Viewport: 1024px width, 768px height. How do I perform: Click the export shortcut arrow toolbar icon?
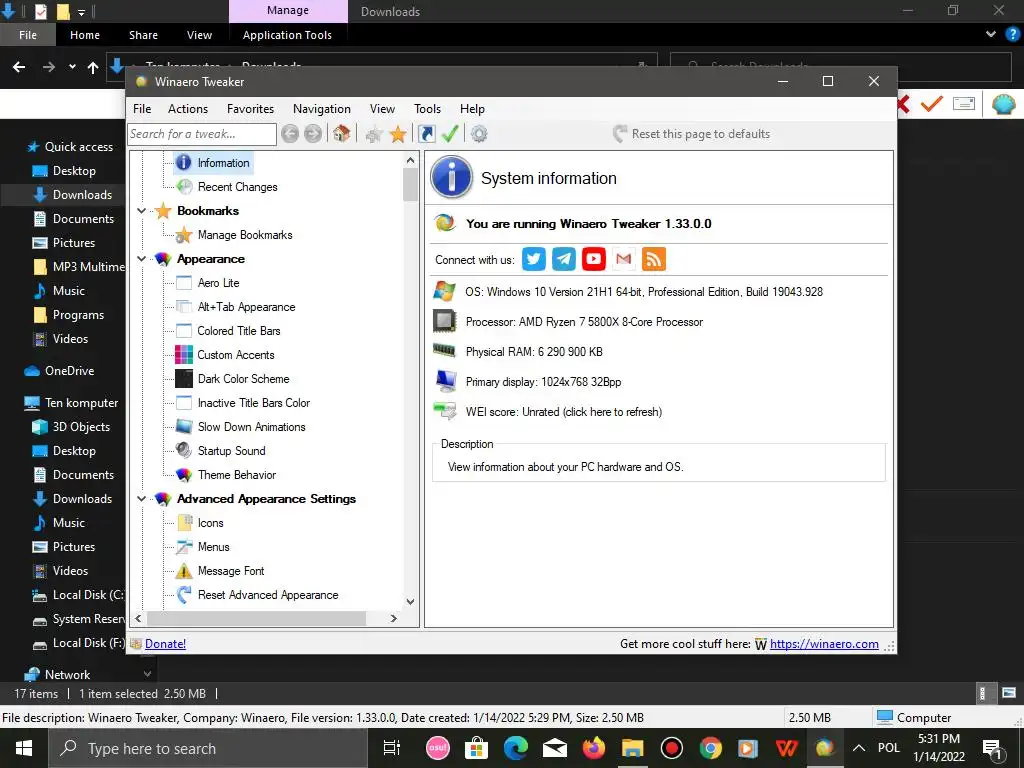pyautogui.click(x=426, y=134)
